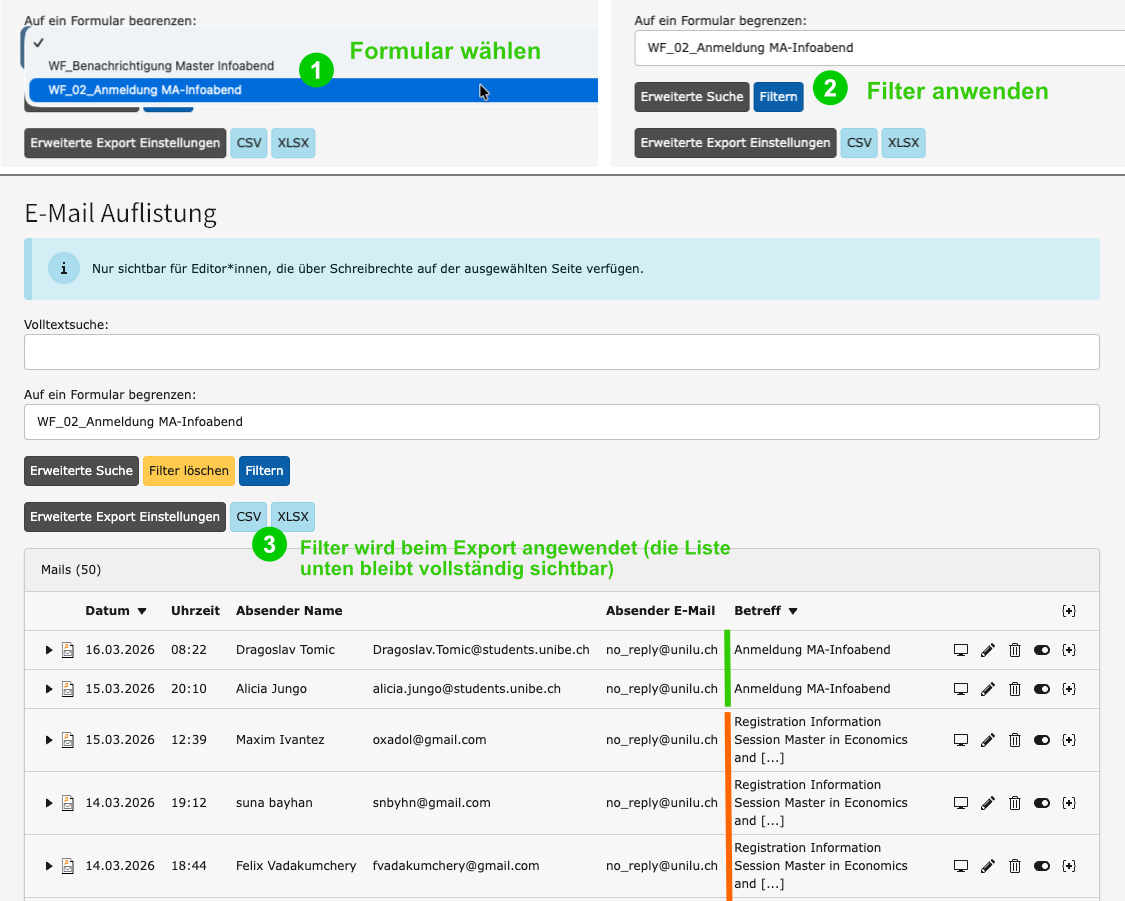Toggle visibility switch in Alicia Jungo's row

tap(1042, 689)
